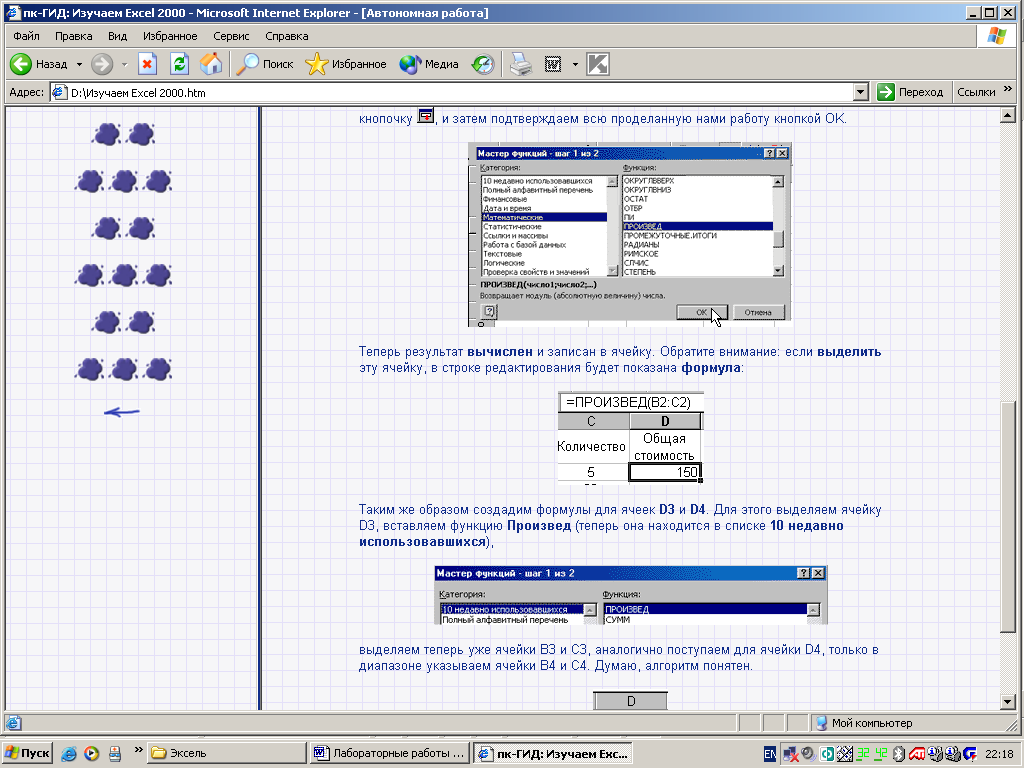
Task: Click the small dialog-collapse icon after кнопочку
Action: (x=426, y=116)
